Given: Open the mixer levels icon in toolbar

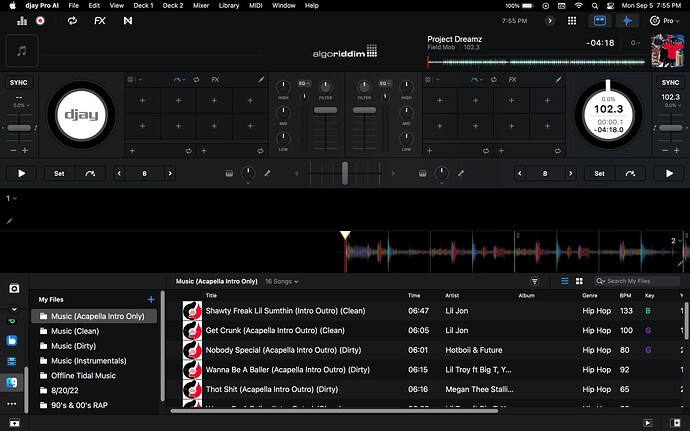Looking at the screenshot, I should [x=22, y=21].
